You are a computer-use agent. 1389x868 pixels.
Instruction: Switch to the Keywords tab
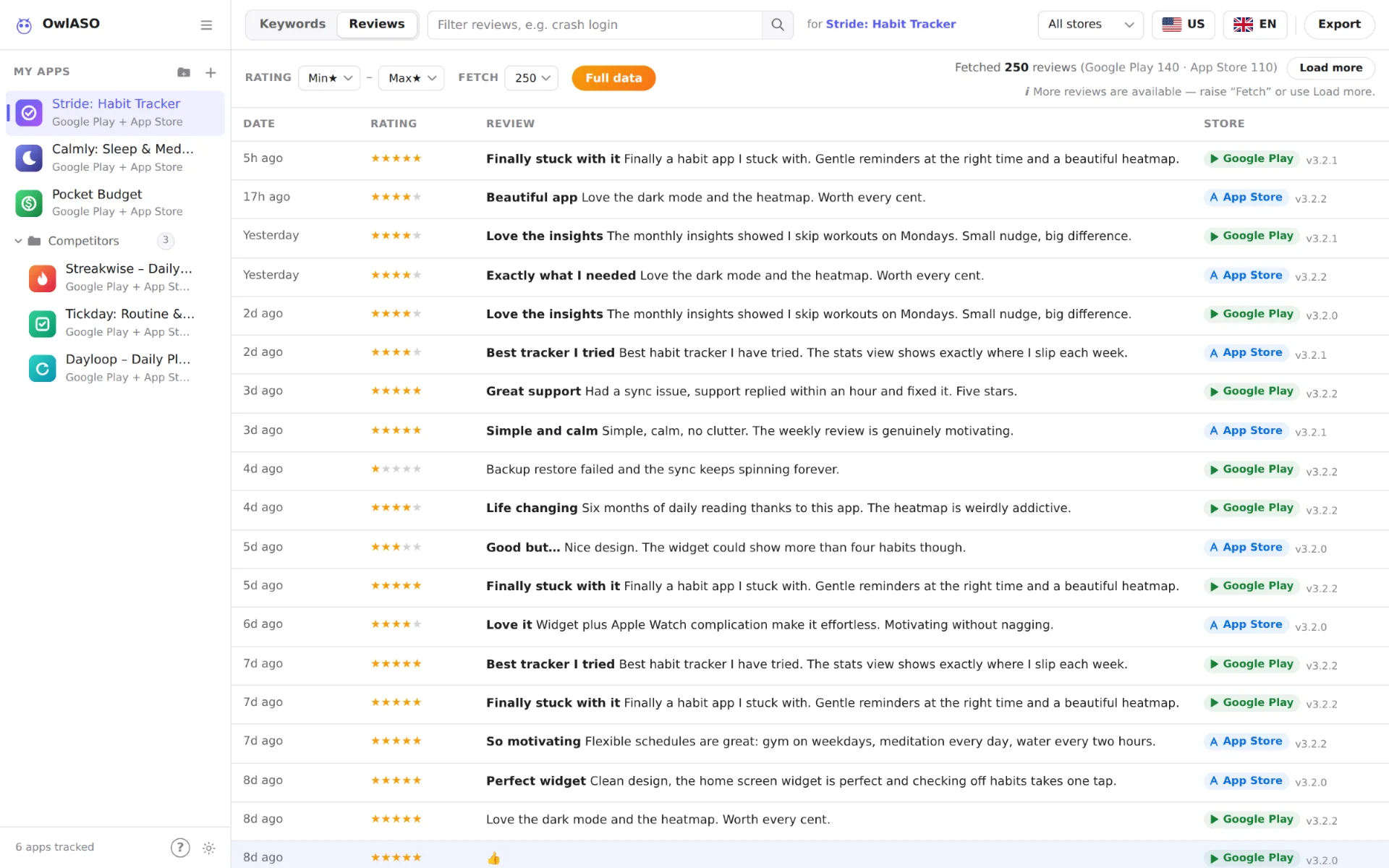coord(292,25)
